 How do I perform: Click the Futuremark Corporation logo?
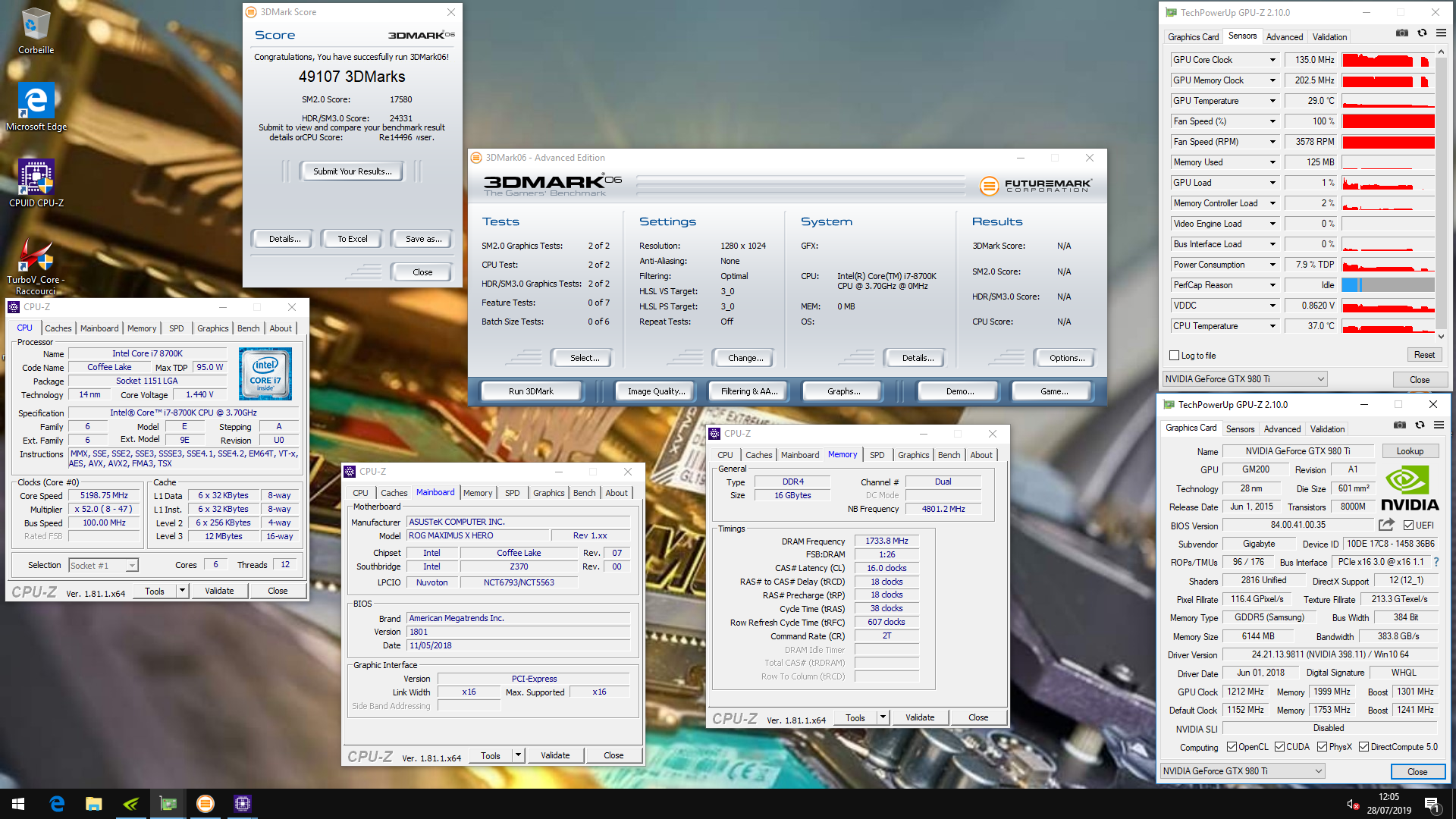1035,186
